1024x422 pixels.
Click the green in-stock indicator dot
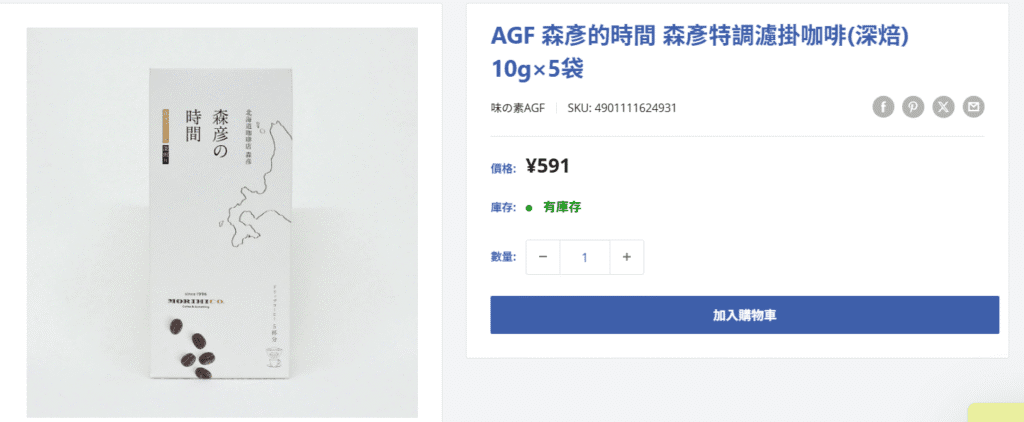pyautogui.click(x=530, y=208)
